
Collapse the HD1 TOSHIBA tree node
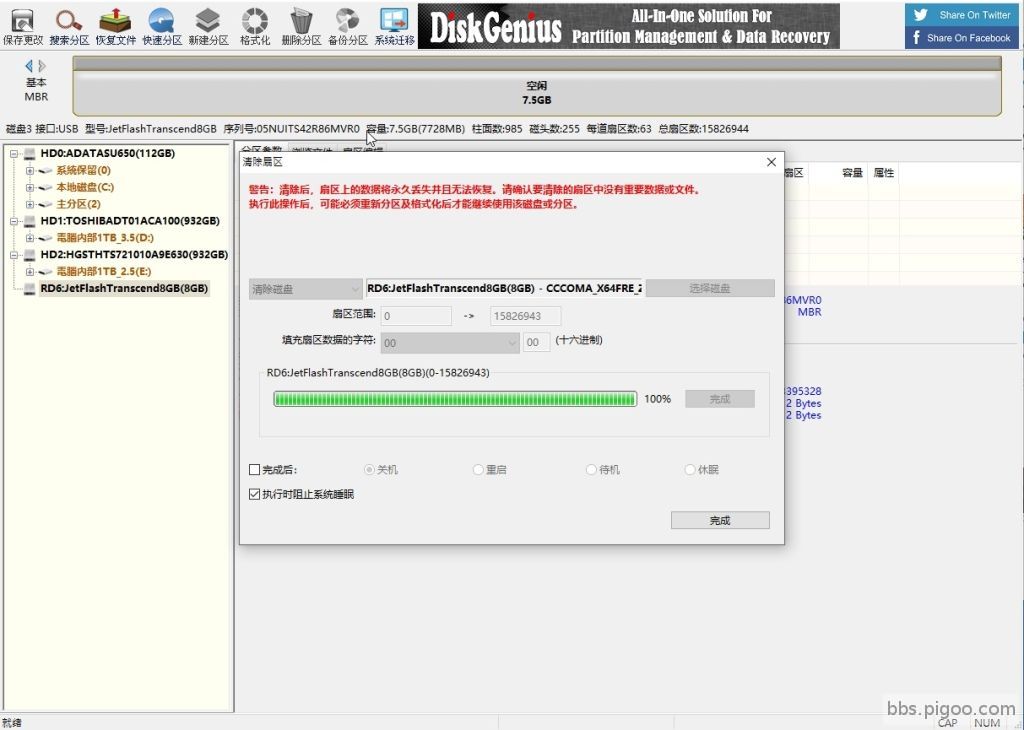pyautogui.click(x=14, y=221)
